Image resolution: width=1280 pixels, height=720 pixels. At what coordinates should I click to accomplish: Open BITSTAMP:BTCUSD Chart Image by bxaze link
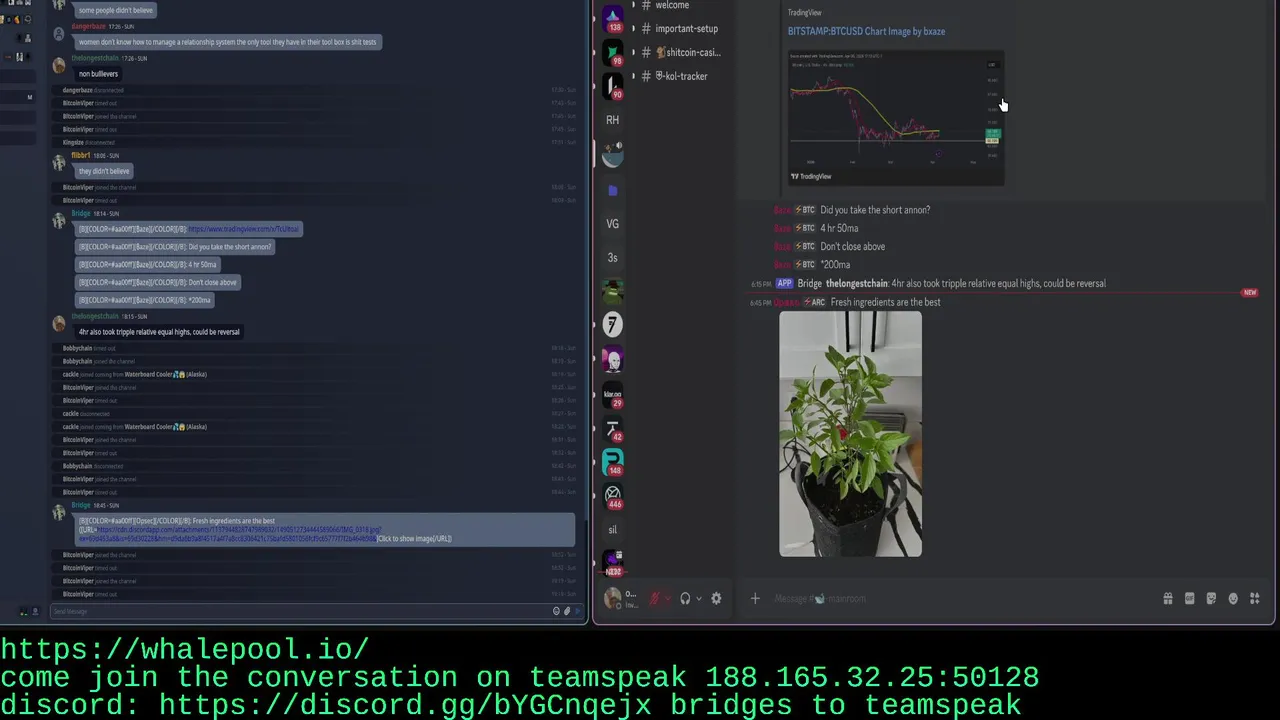coord(866,31)
